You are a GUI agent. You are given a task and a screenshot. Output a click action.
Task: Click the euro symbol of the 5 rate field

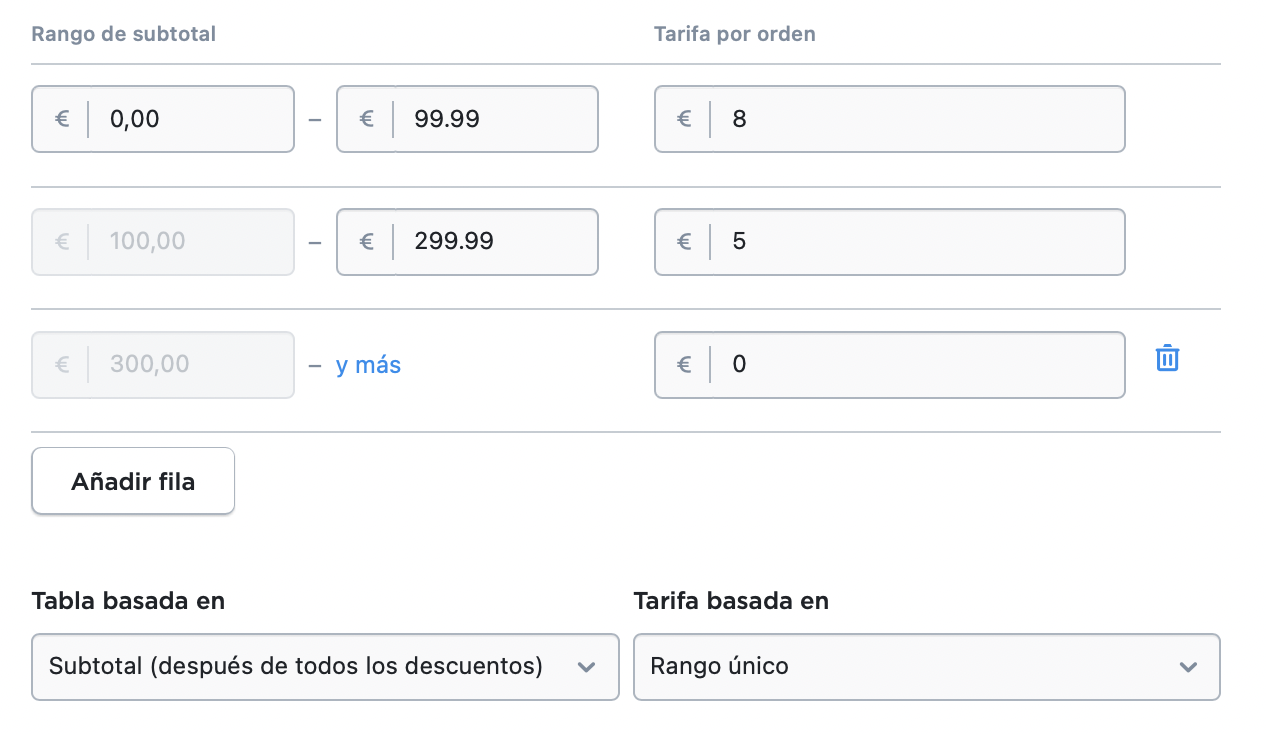(684, 241)
